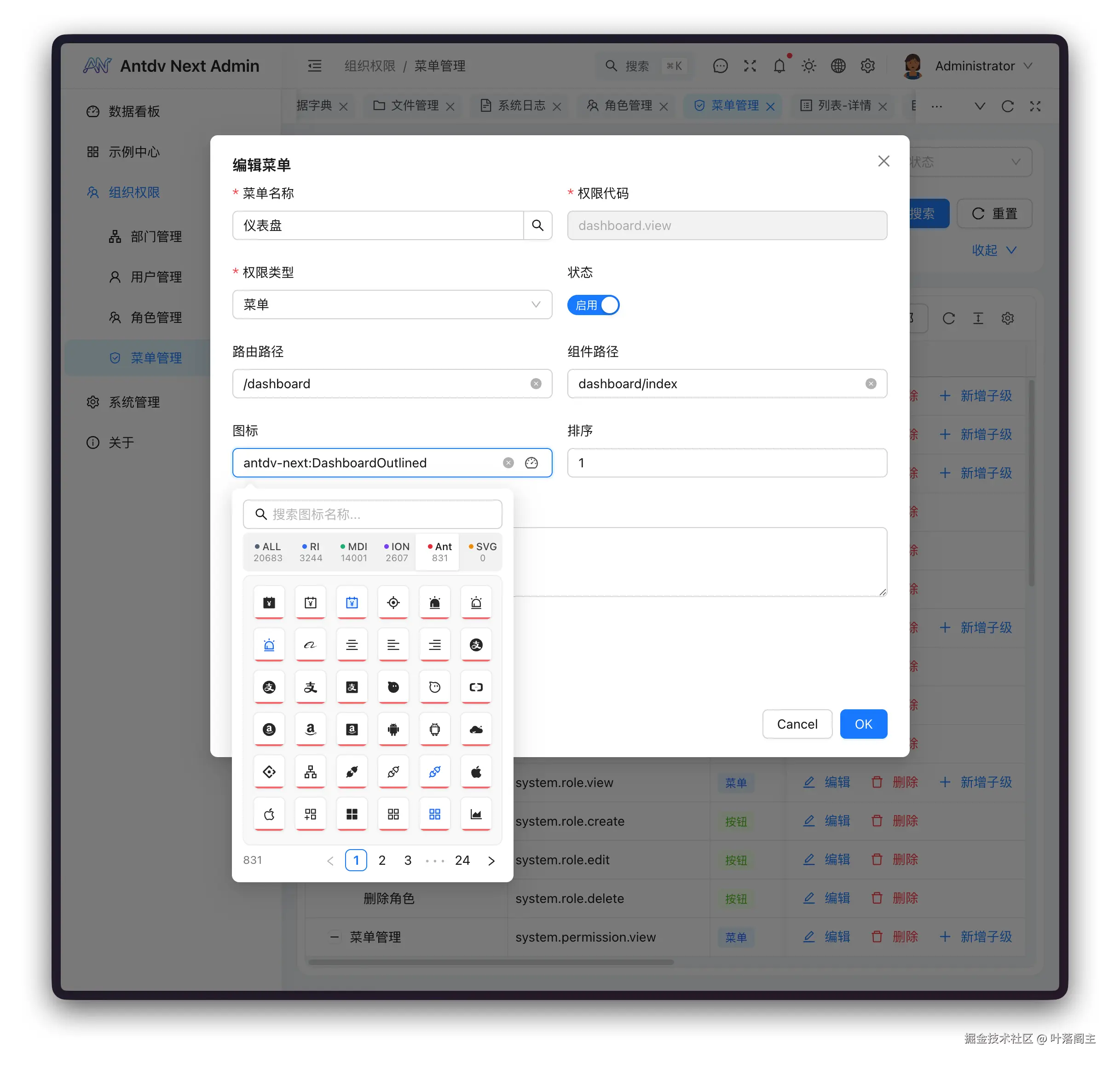The height and width of the screenshot is (1069, 1120).
Task: Click into the 排序 number field
Action: coord(727,463)
